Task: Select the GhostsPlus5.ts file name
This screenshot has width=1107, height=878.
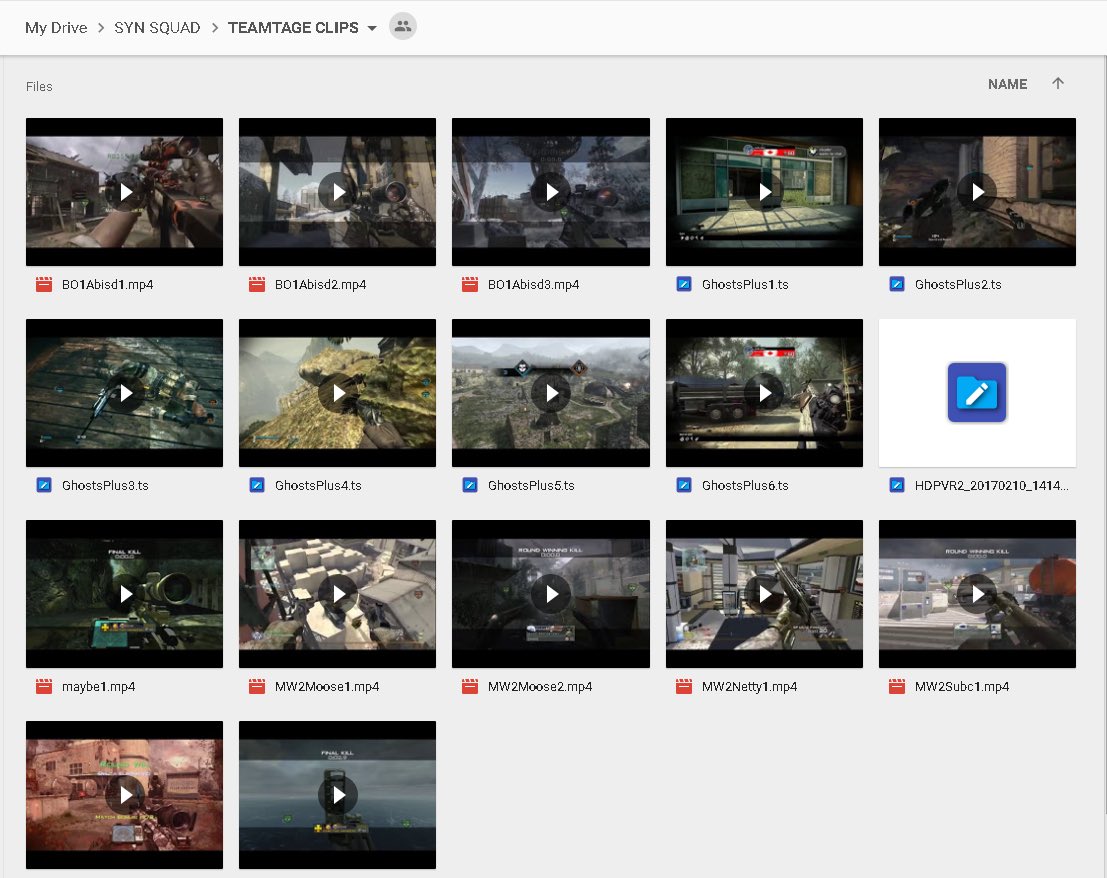Action: 532,485
